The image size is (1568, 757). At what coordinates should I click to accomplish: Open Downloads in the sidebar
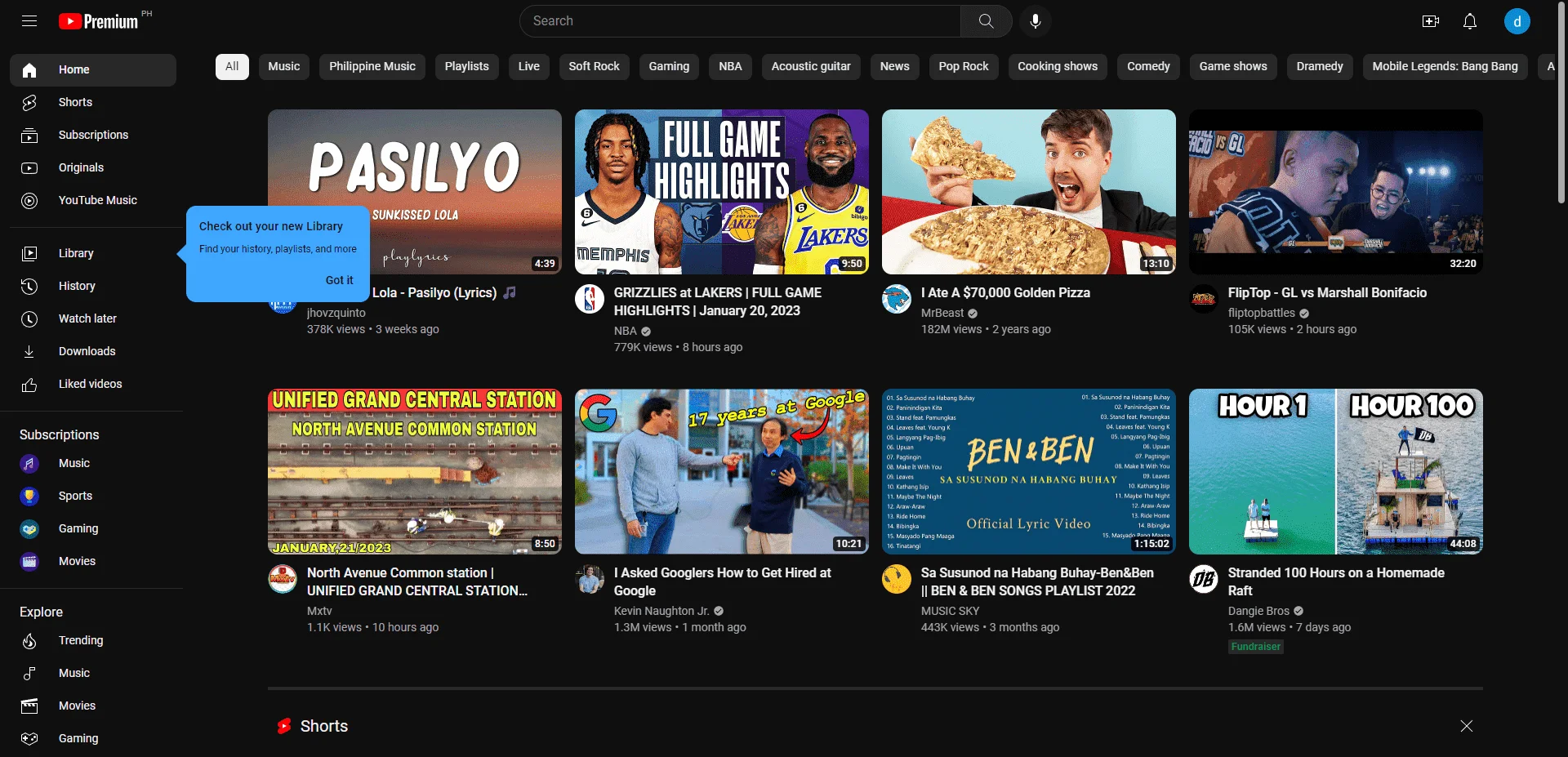[93, 352]
